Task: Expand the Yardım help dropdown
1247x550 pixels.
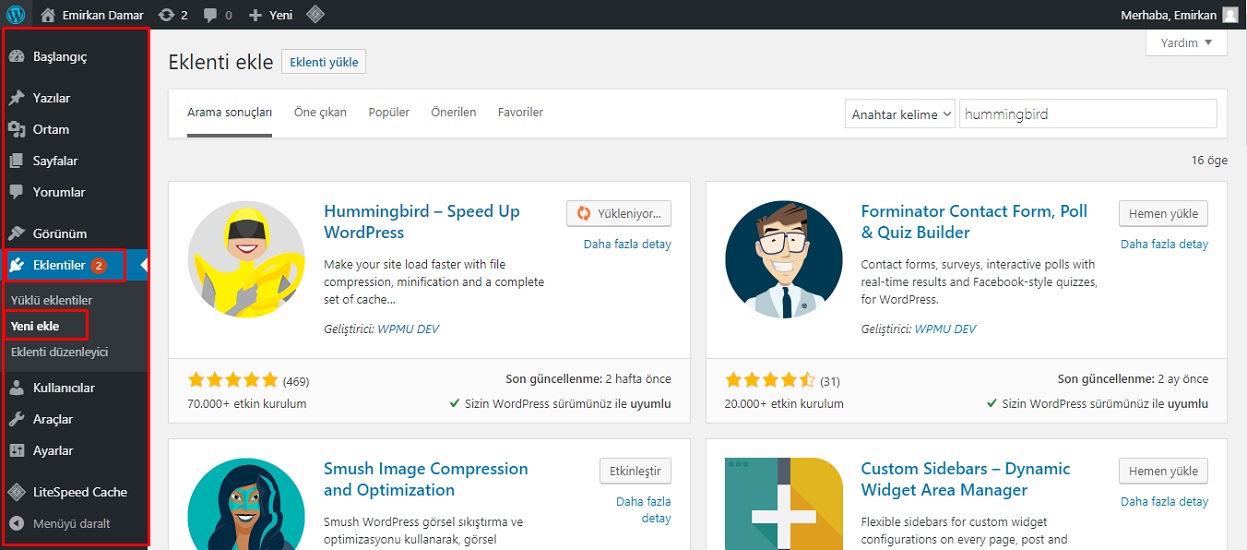Action: point(1186,43)
